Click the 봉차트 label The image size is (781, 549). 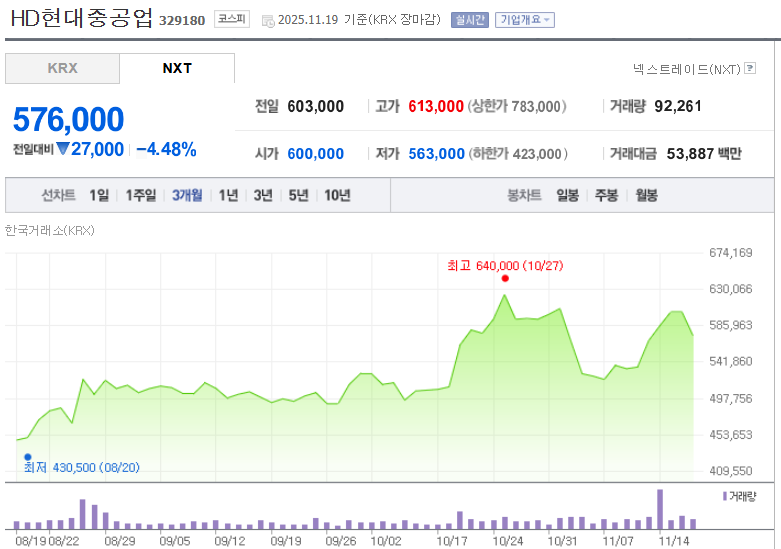pyautogui.click(x=524, y=195)
